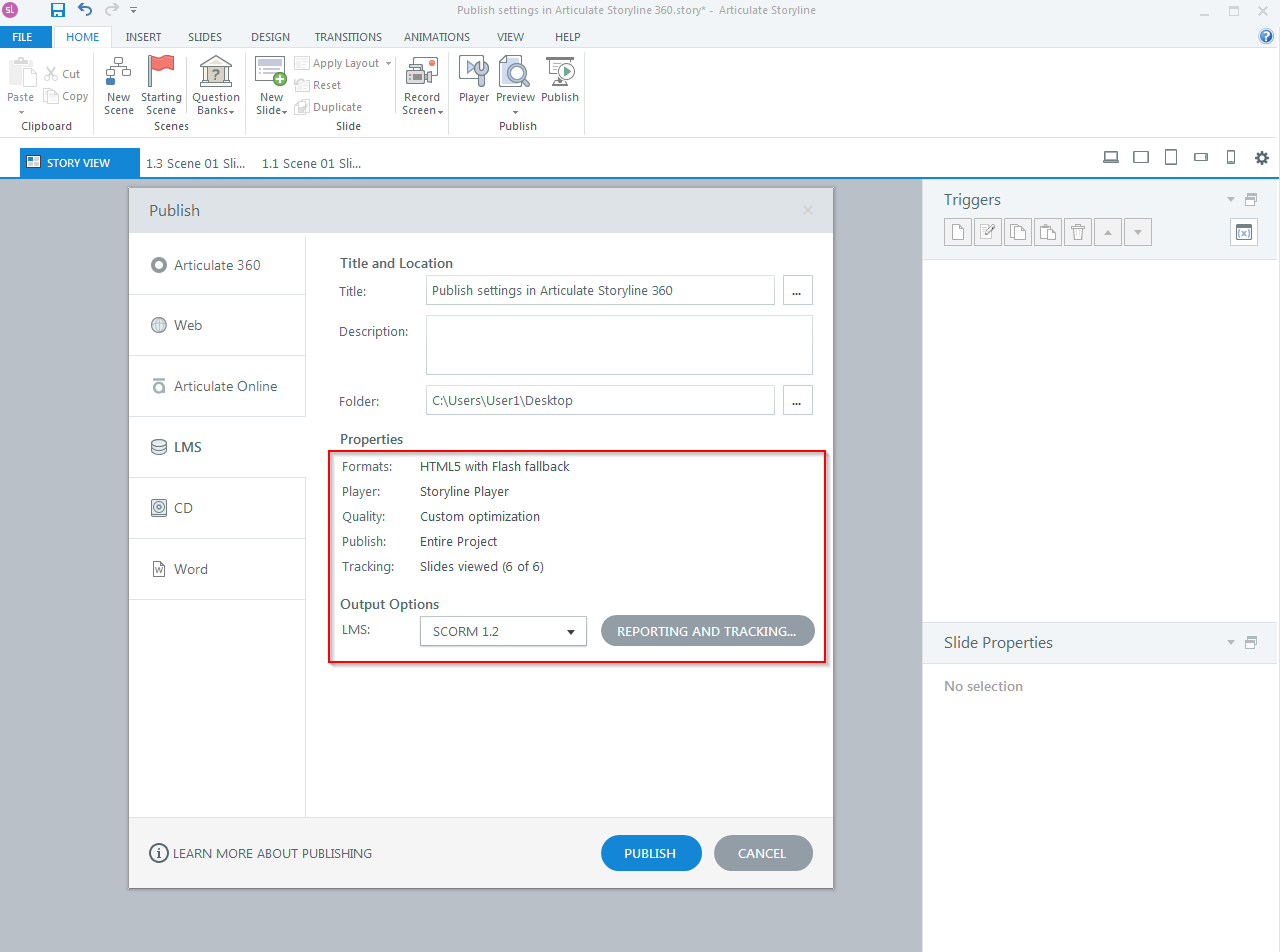Click the new trigger icon in Triggers panel
The height and width of the screenshot is (952, 1280).
958,232
